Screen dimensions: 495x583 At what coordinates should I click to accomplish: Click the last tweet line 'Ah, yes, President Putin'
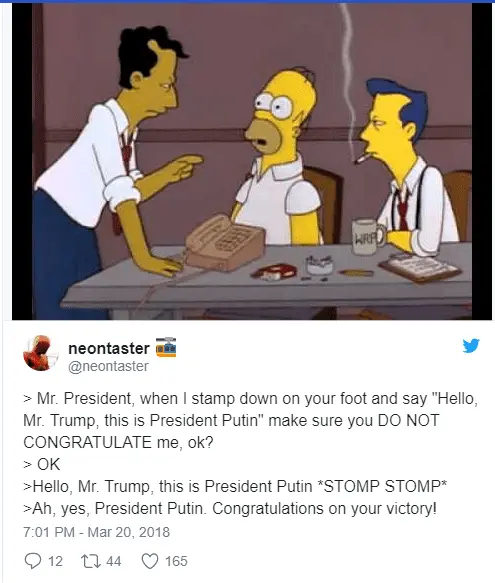230,508
